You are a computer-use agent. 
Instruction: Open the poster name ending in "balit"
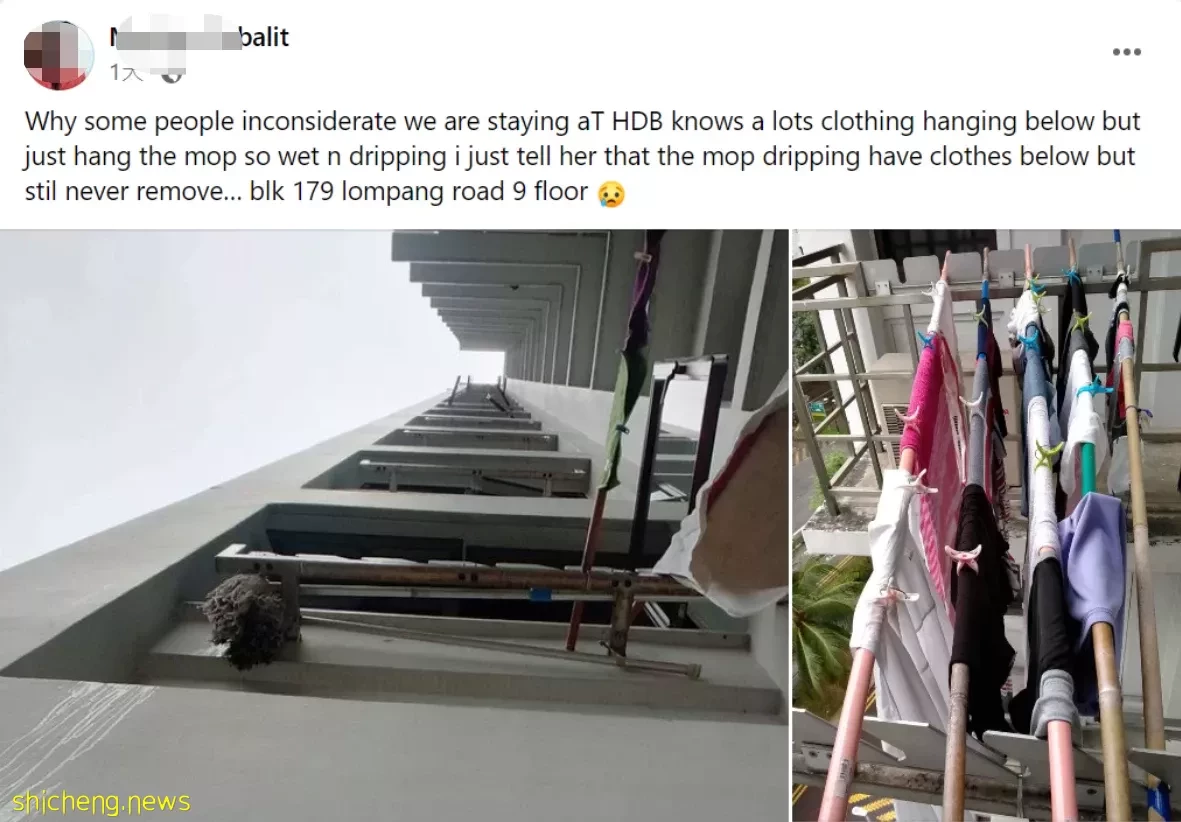(199, 37)
